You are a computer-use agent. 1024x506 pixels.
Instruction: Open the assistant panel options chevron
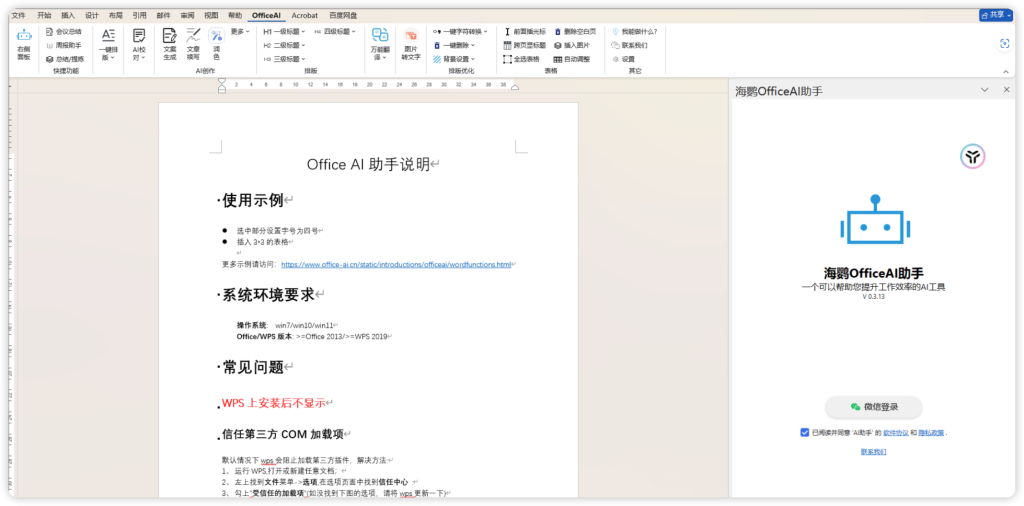pos(985,90)
